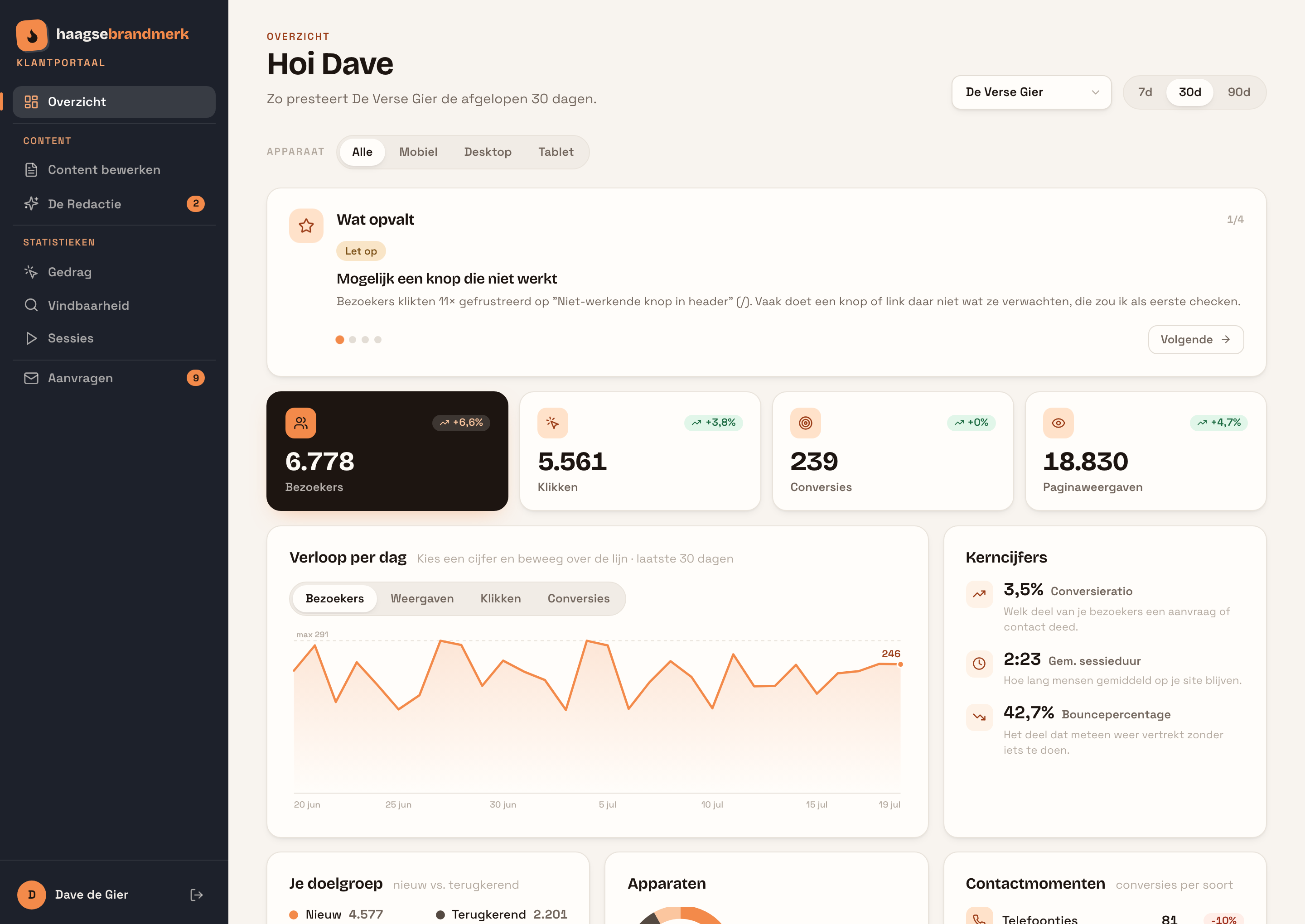Switch chart to the Weergaven tab
Screen dimensions: 1305x924
click(x=422, y=598)
